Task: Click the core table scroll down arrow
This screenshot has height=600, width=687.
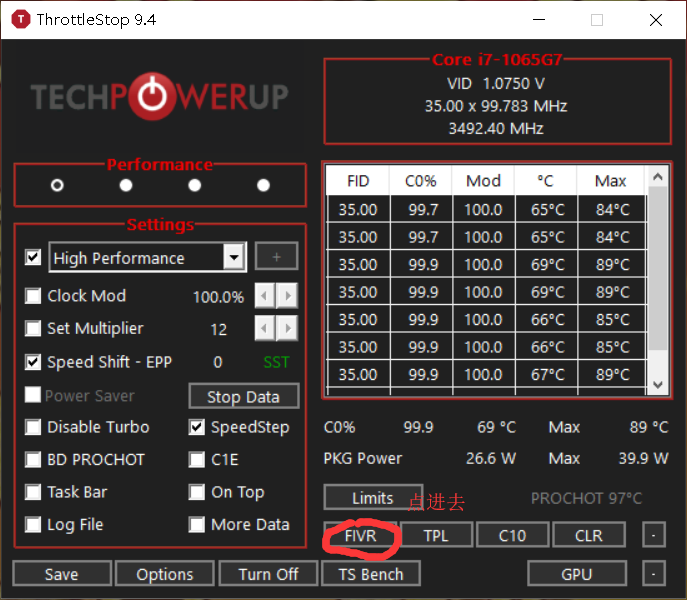Action: pos(657,385)
